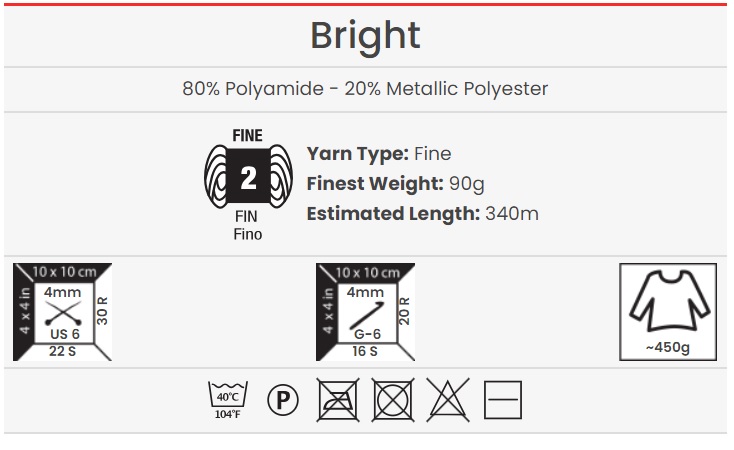Click the do not tumble dry symbol
Viewport: 734px width, 450px height.
(x=392, y=400)
